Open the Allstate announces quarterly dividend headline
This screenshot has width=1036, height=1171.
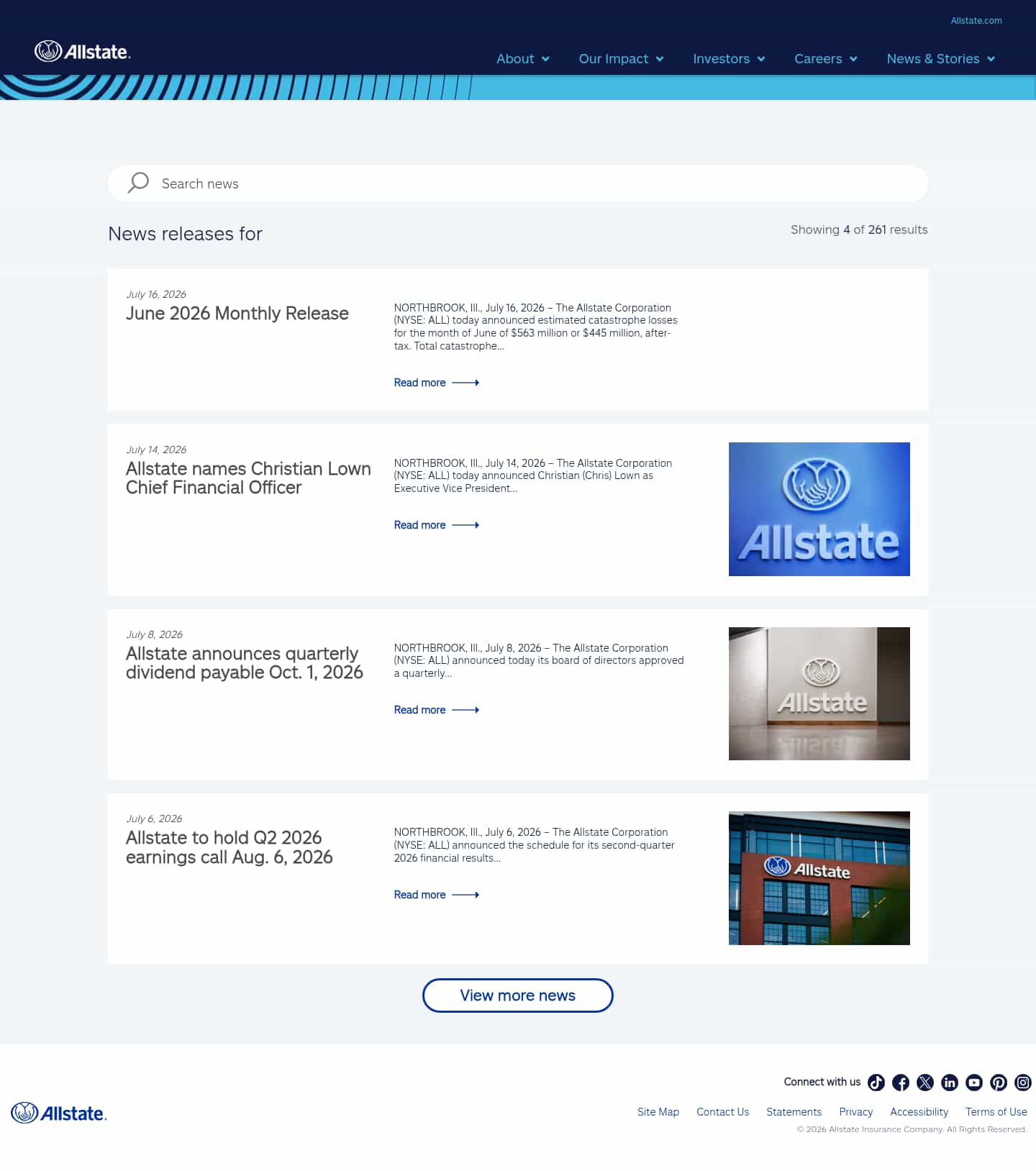pyautogui.click(x=245, y=663)
